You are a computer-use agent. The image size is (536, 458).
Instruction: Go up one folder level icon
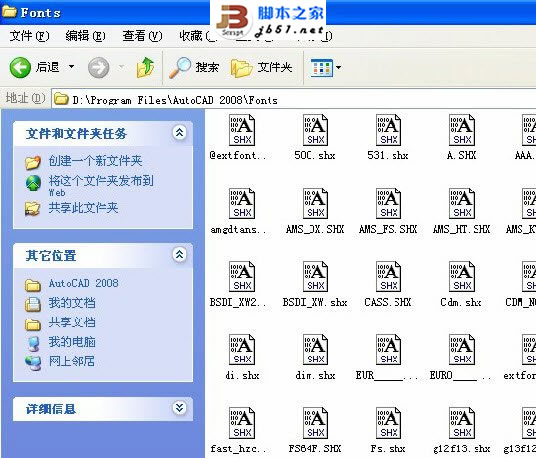pos(146,67)
